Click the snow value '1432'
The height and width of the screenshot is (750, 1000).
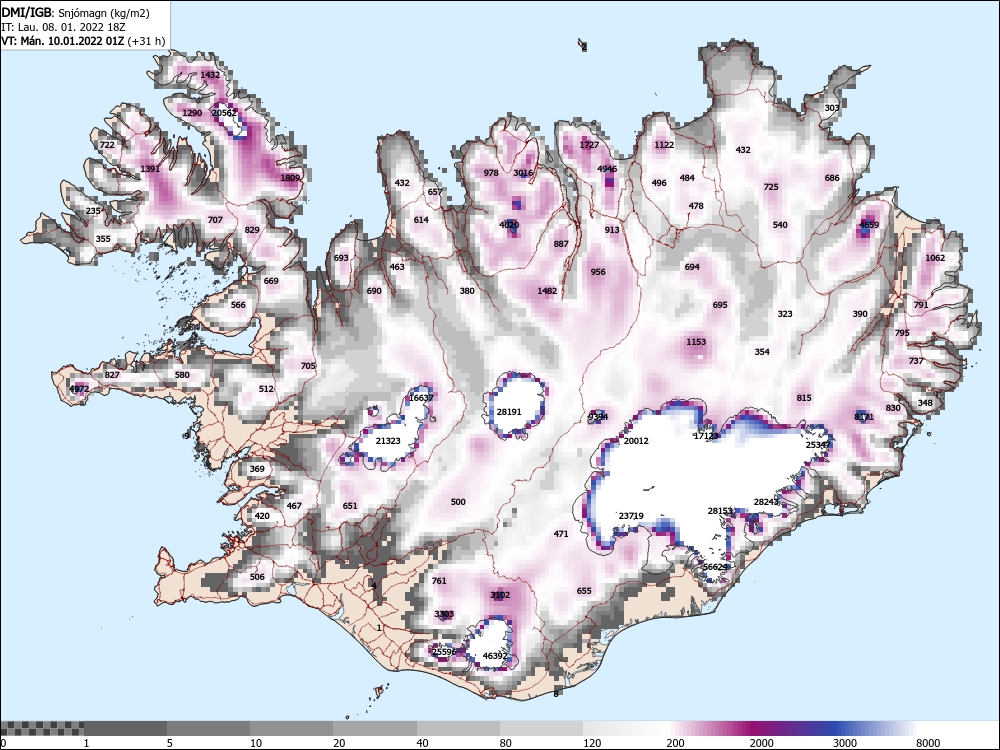(210, 75)
